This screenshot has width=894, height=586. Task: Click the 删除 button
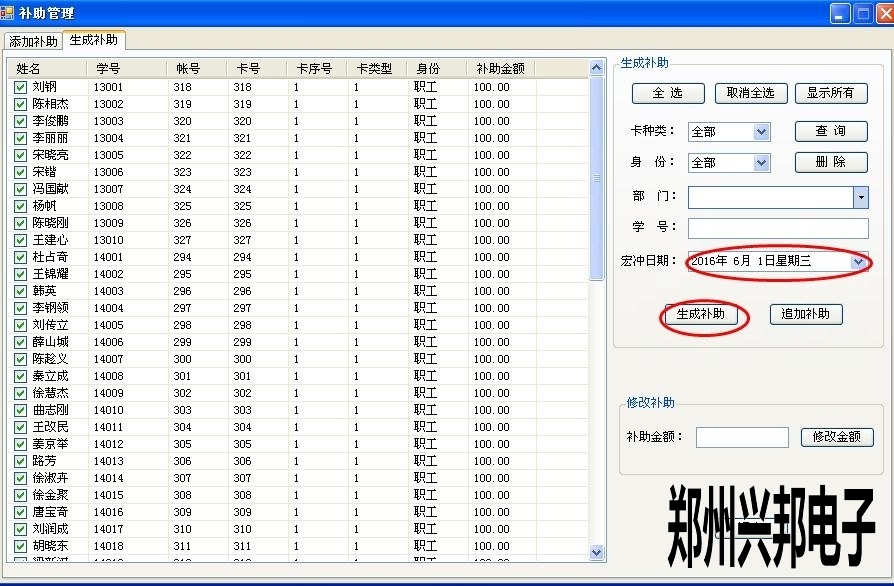point(831,162)
